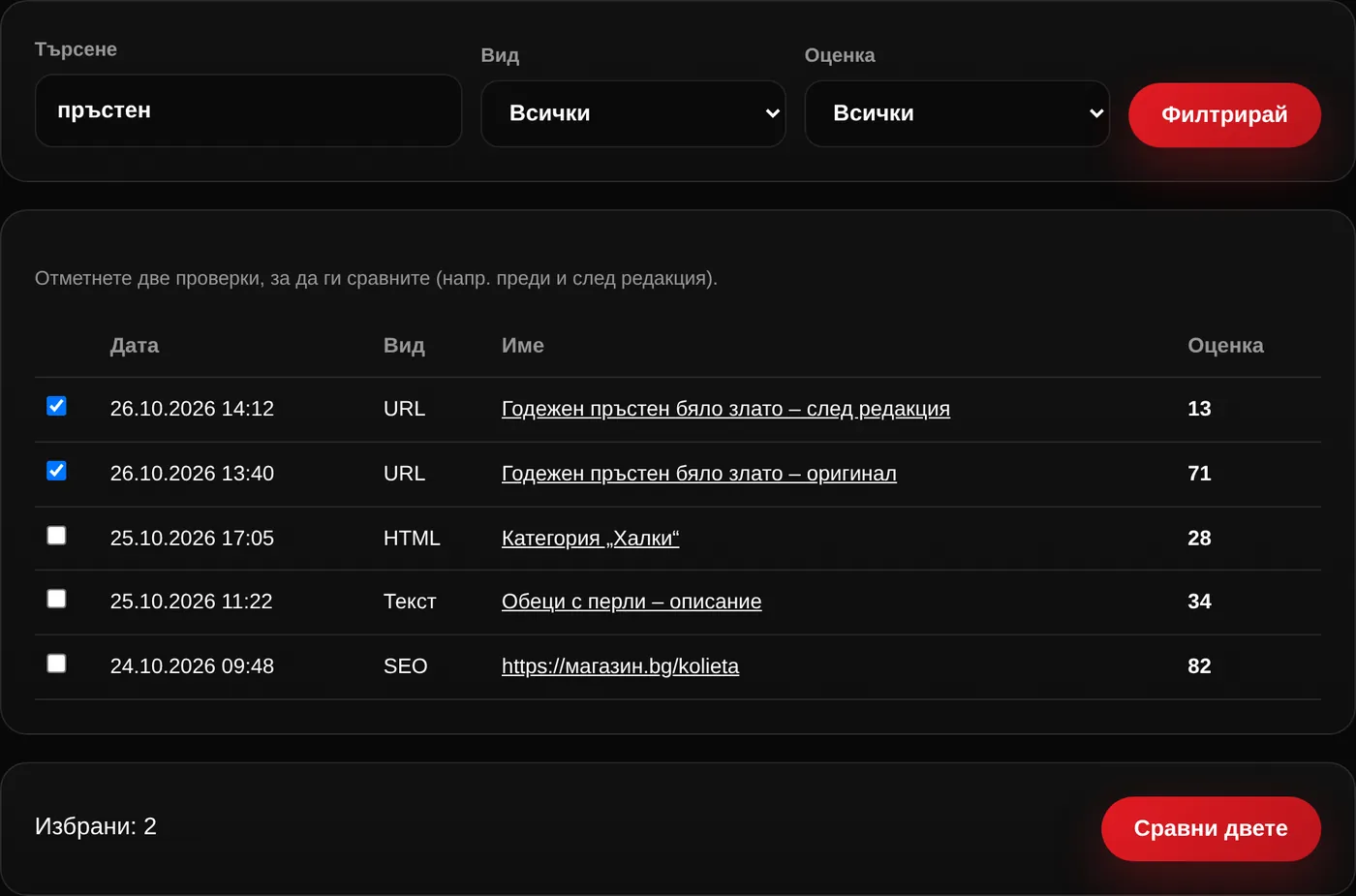Screen dimensions: 1356x896
Task: Click the date 26.10.2026 13:40
Action: point(192,474)
